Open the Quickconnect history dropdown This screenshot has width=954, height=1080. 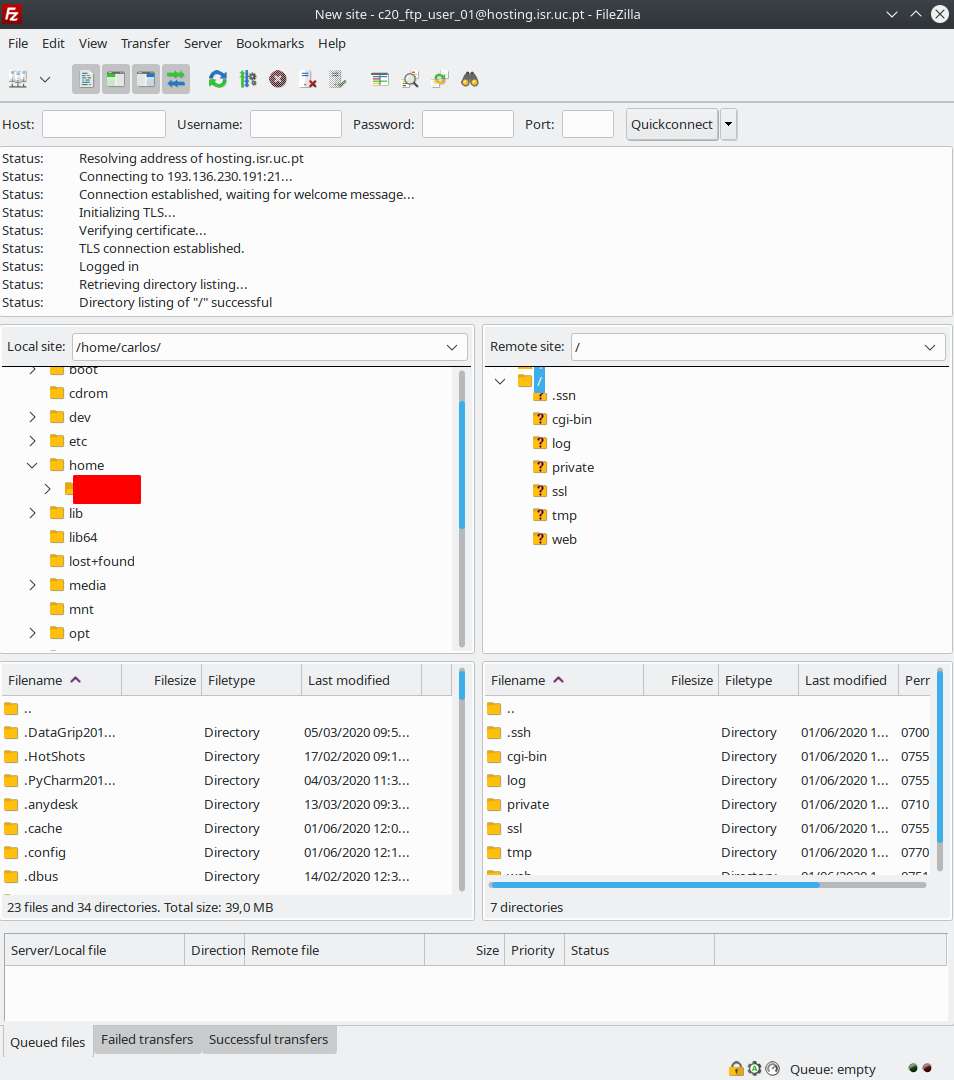click(x=728, y=125)
